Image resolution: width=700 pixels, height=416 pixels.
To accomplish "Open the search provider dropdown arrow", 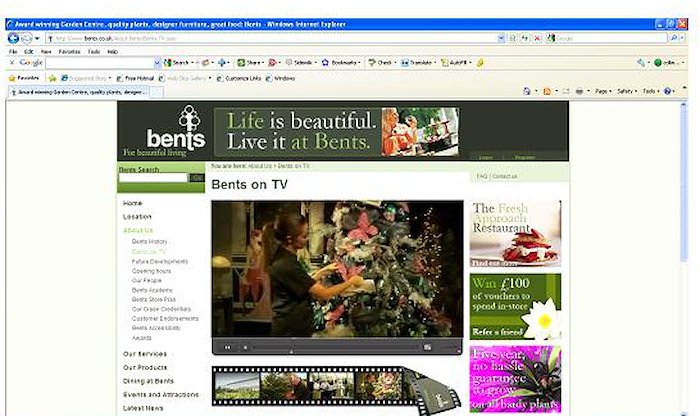I will tap(682, 38).
